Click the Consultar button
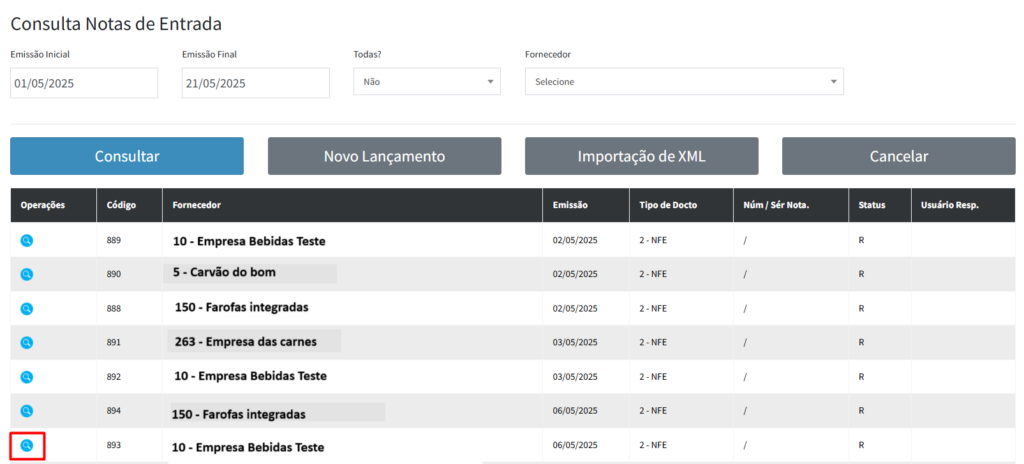Screen dimensions: 1024x464 click(127, 156)
